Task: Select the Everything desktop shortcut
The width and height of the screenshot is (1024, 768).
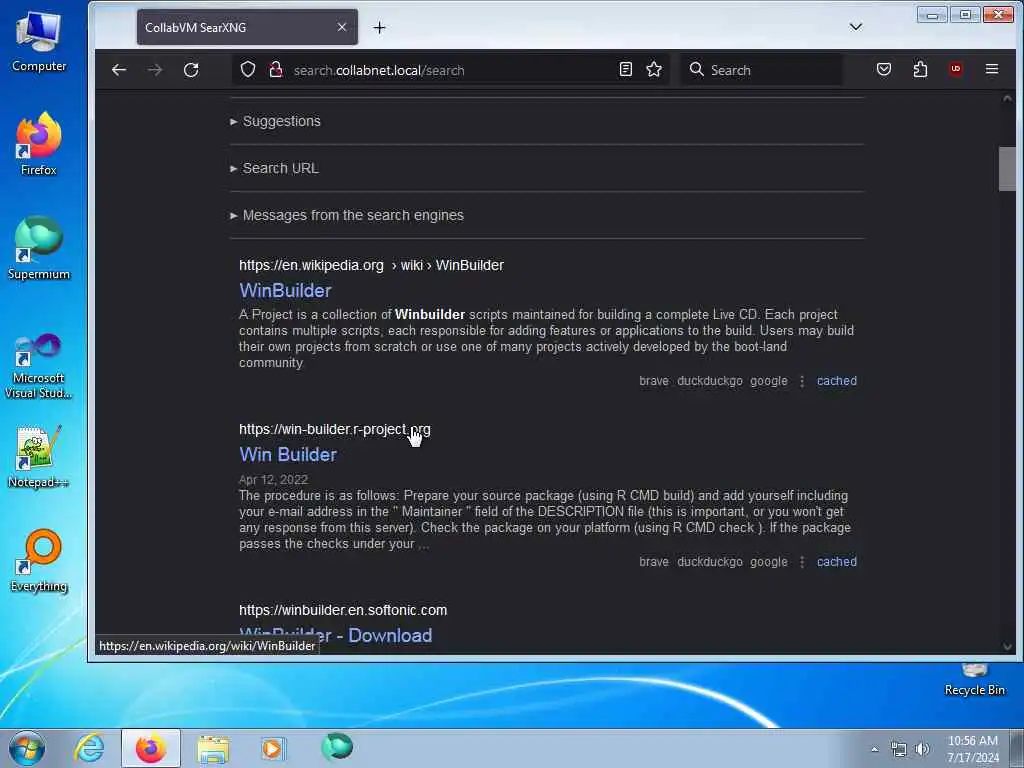Action: [x=39, y=562]
